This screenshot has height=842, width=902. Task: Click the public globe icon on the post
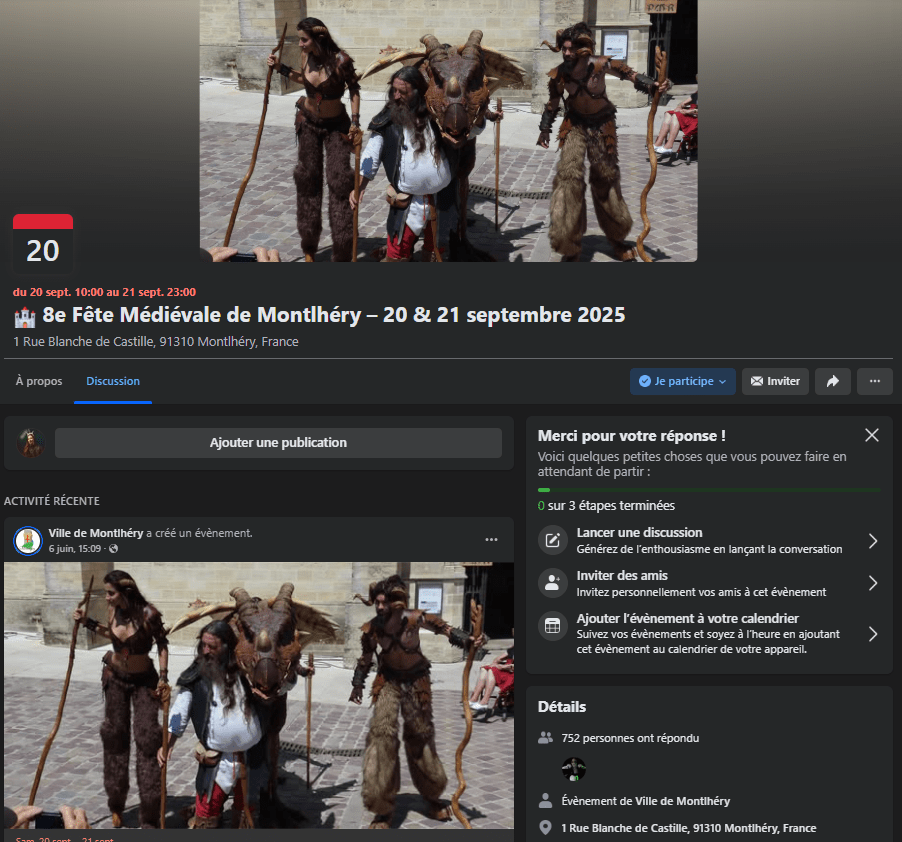pos(114,549)
